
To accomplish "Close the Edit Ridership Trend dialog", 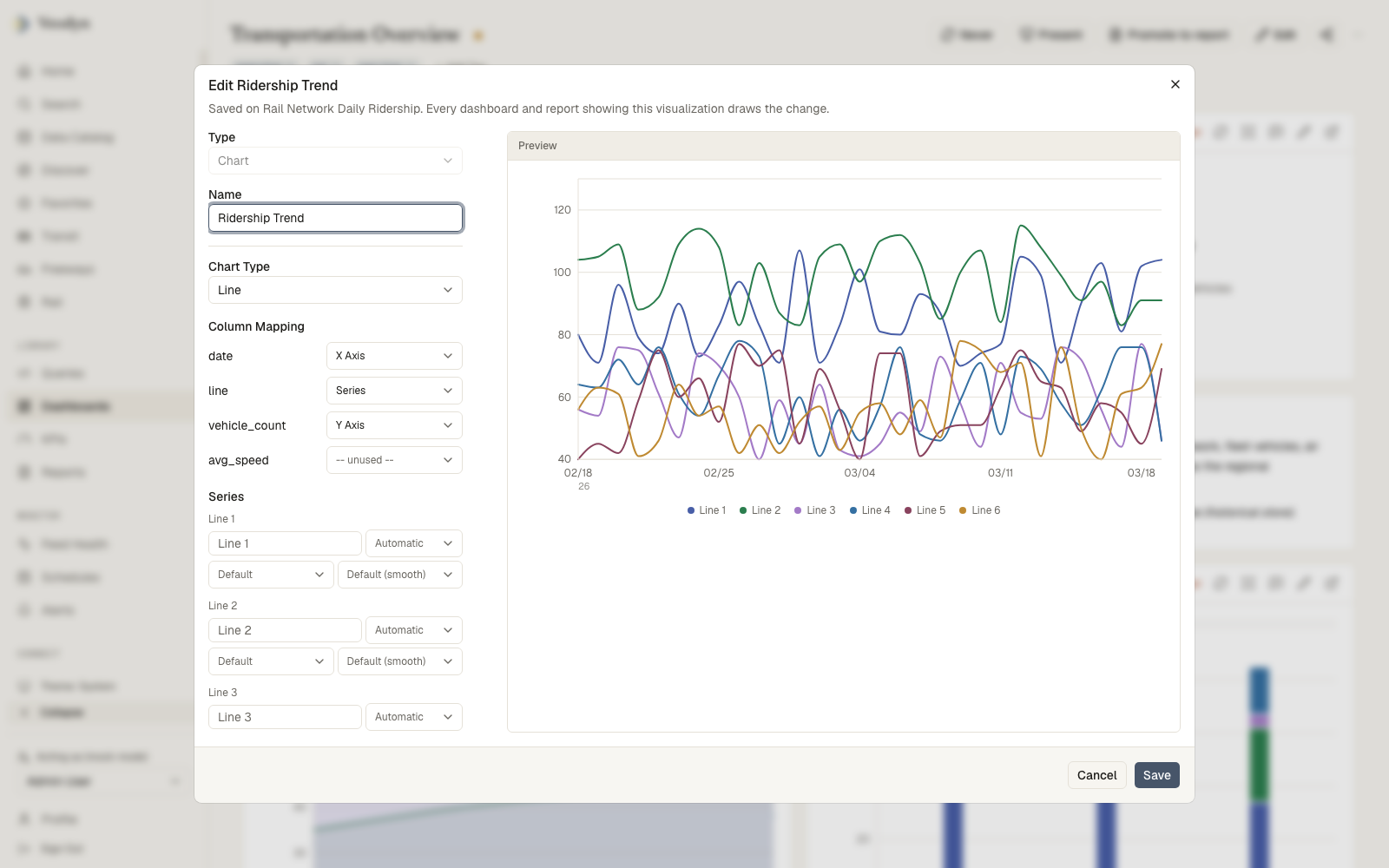I will click(x=1175, y=84).
